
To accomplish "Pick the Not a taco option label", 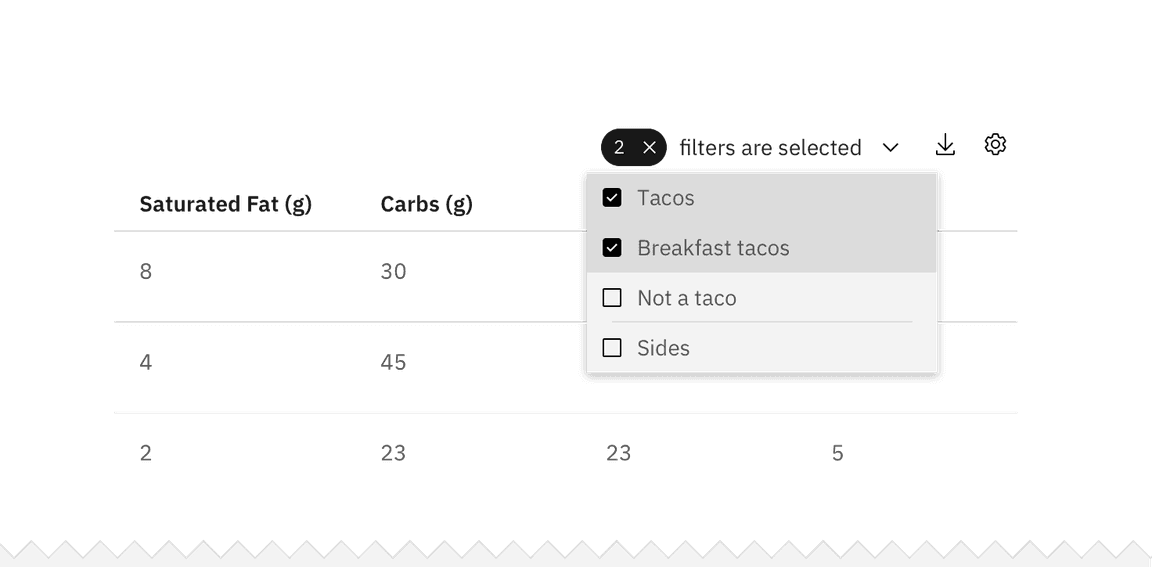I will click(686, 298).
